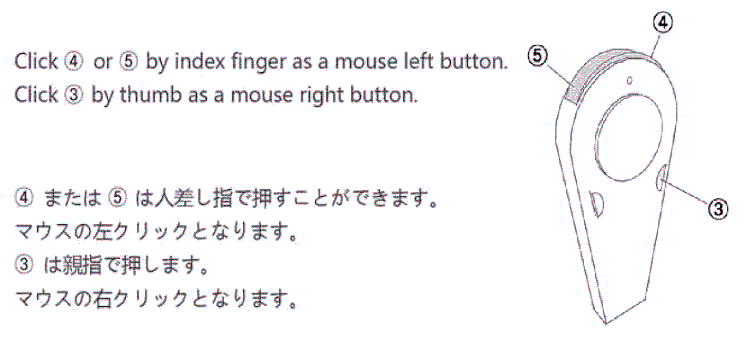Click the circled 4 starting the Japanese text
Viewport: 756px width, 360px height.
[x=24, y=200]
